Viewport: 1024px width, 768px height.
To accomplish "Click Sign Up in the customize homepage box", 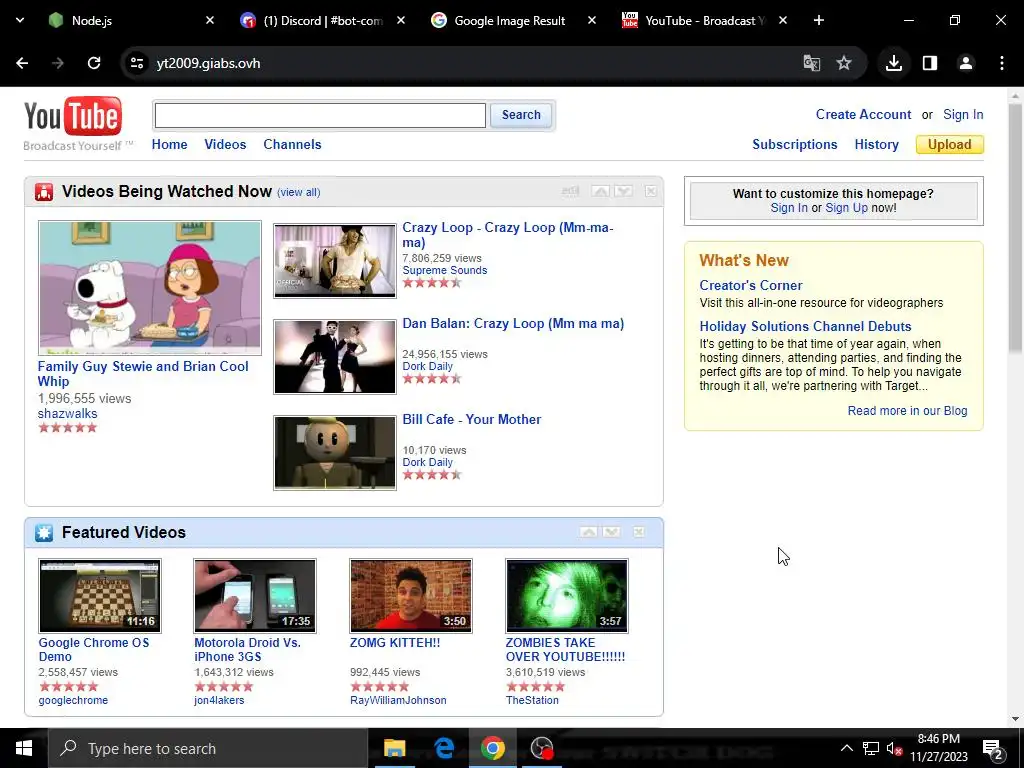I will pyautogui.click(x=846, y=208).
